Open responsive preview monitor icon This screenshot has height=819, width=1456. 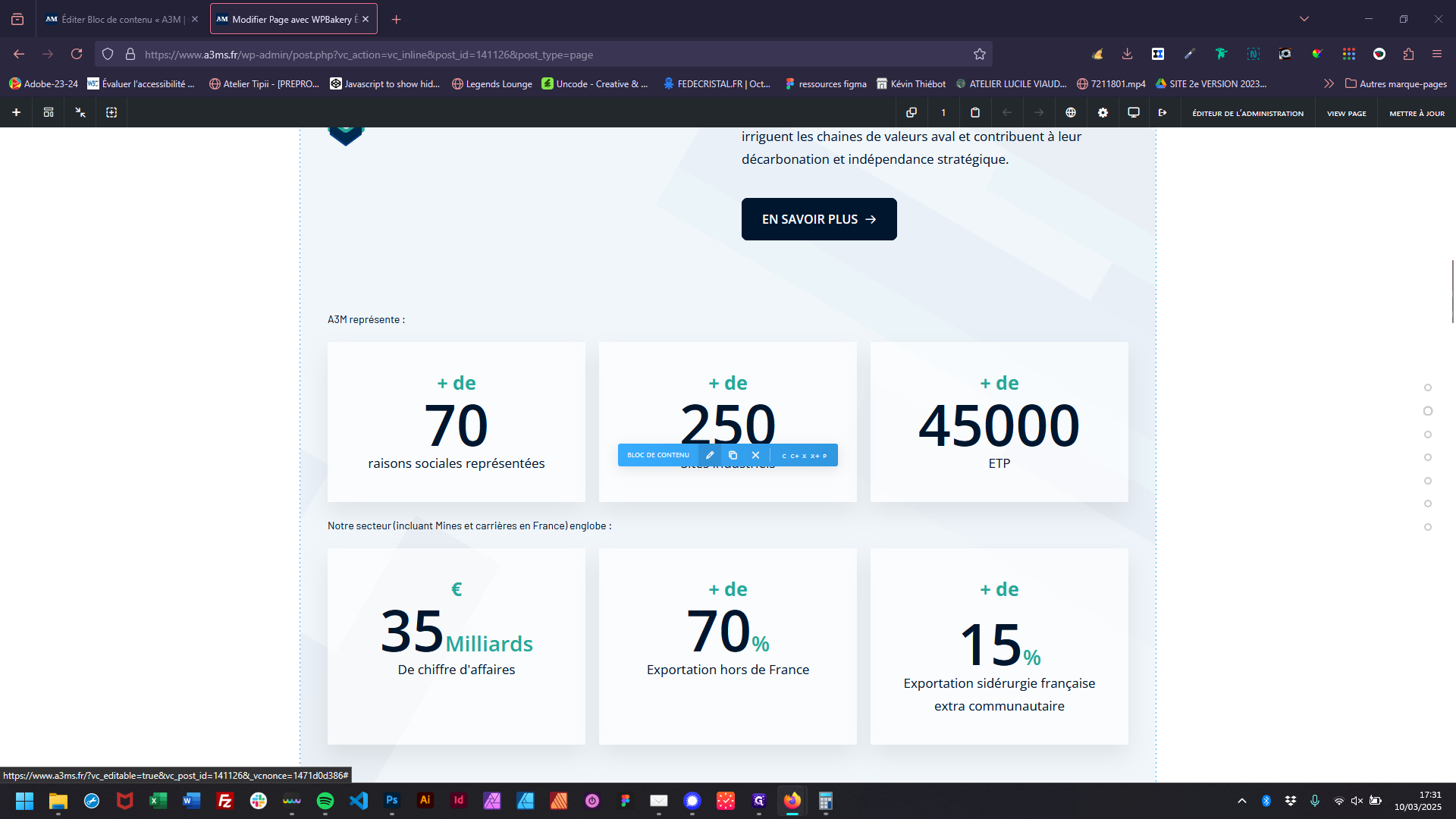point(1134,112)
